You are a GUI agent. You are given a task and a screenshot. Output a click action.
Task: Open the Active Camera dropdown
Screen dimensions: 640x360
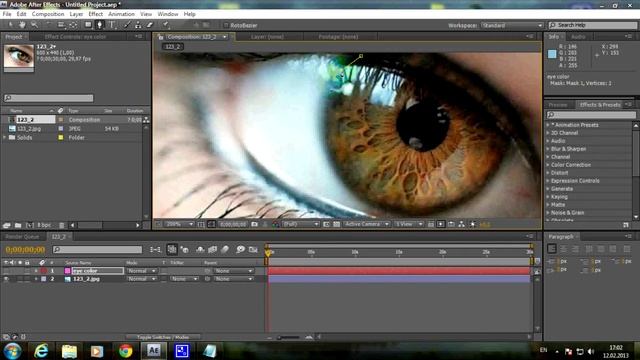366,224
